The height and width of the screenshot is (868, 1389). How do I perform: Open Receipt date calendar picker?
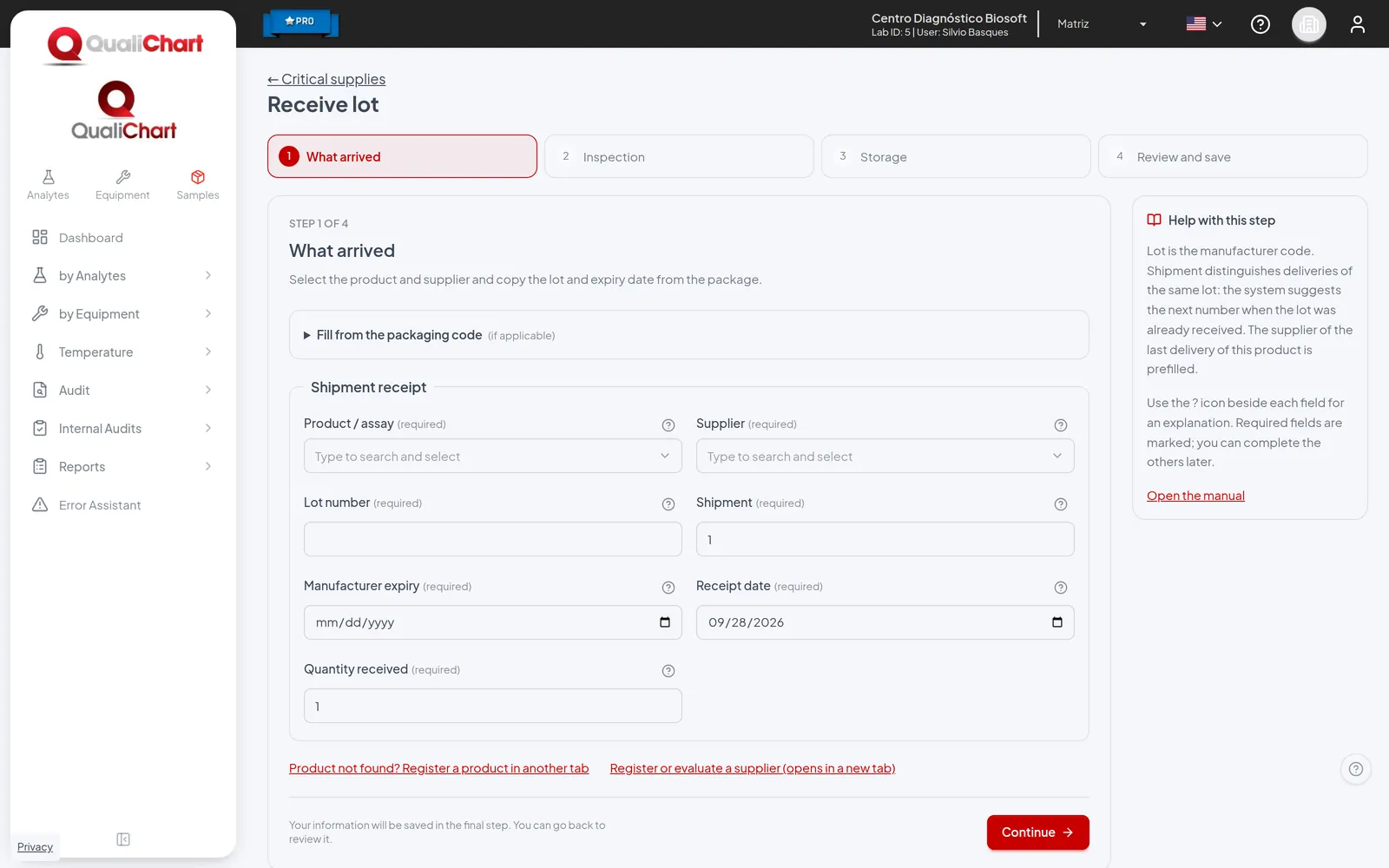[1057, 622]
